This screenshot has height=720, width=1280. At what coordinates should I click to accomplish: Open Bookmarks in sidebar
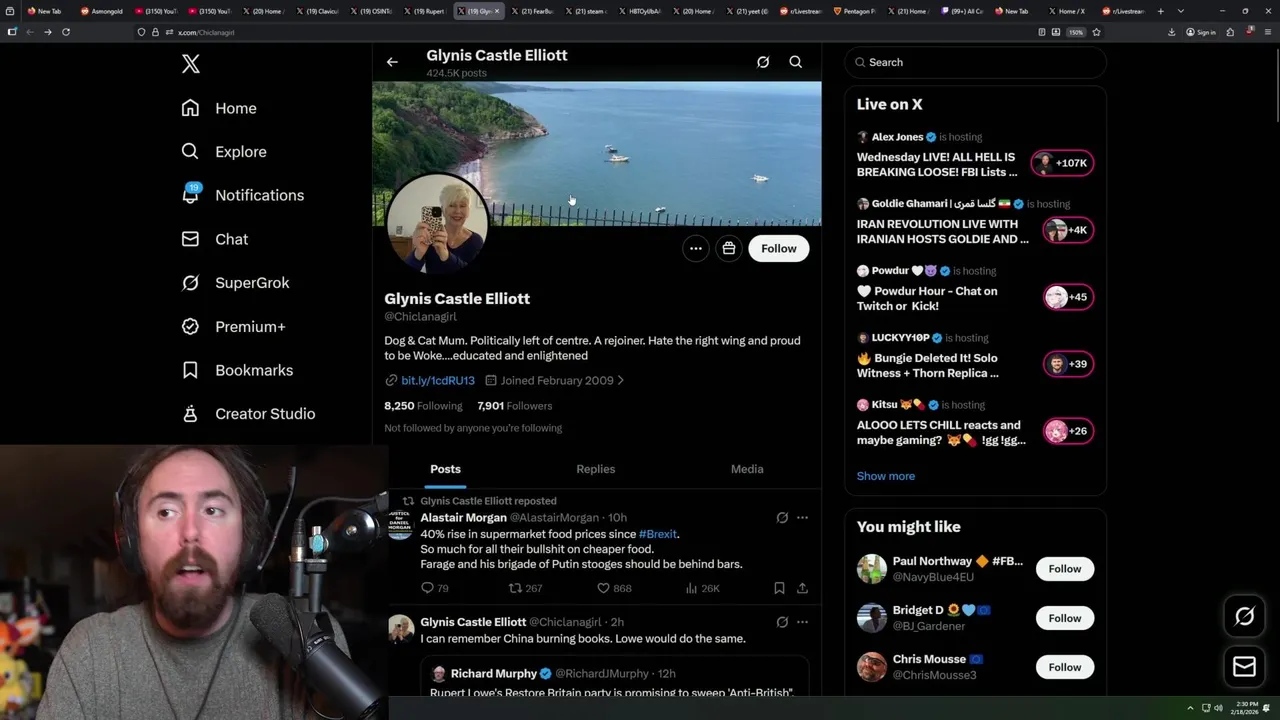point(237,370)
